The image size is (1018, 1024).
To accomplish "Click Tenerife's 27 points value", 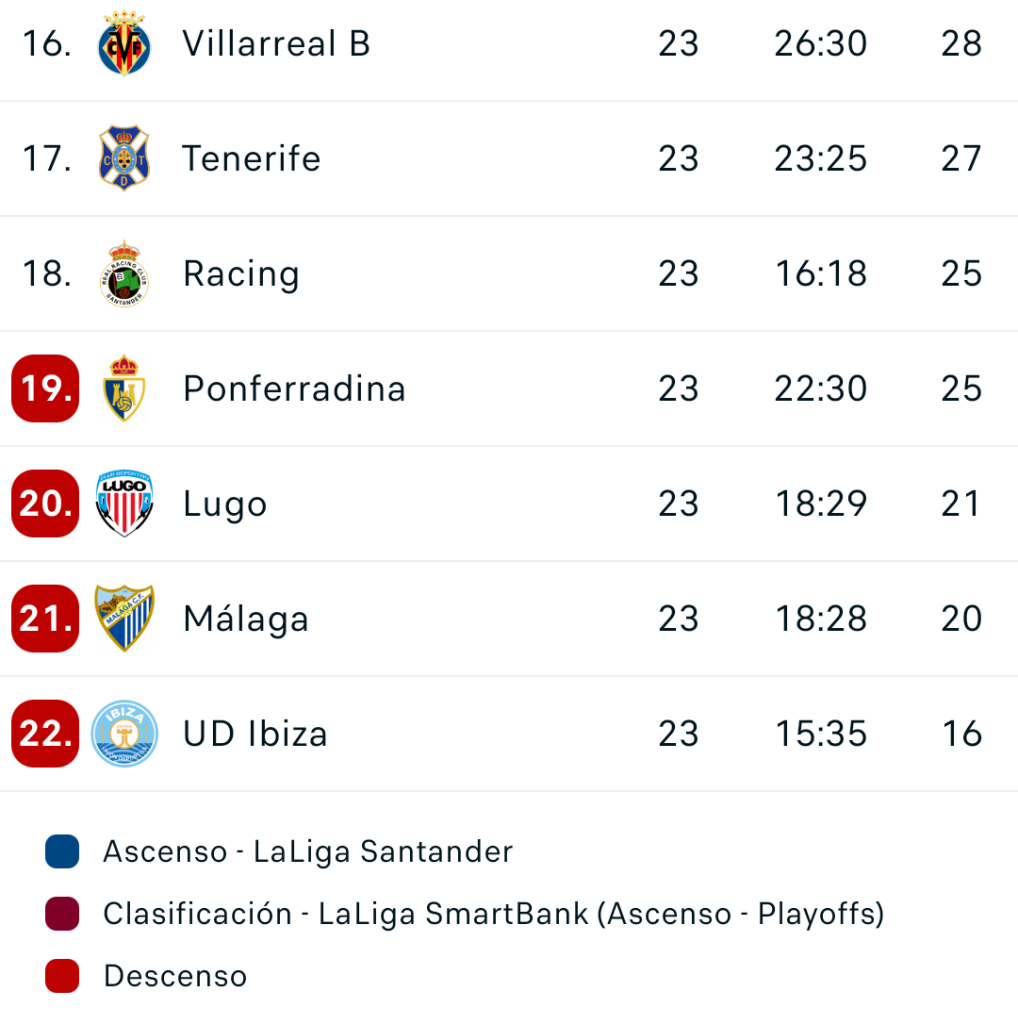I will (961, 158).
